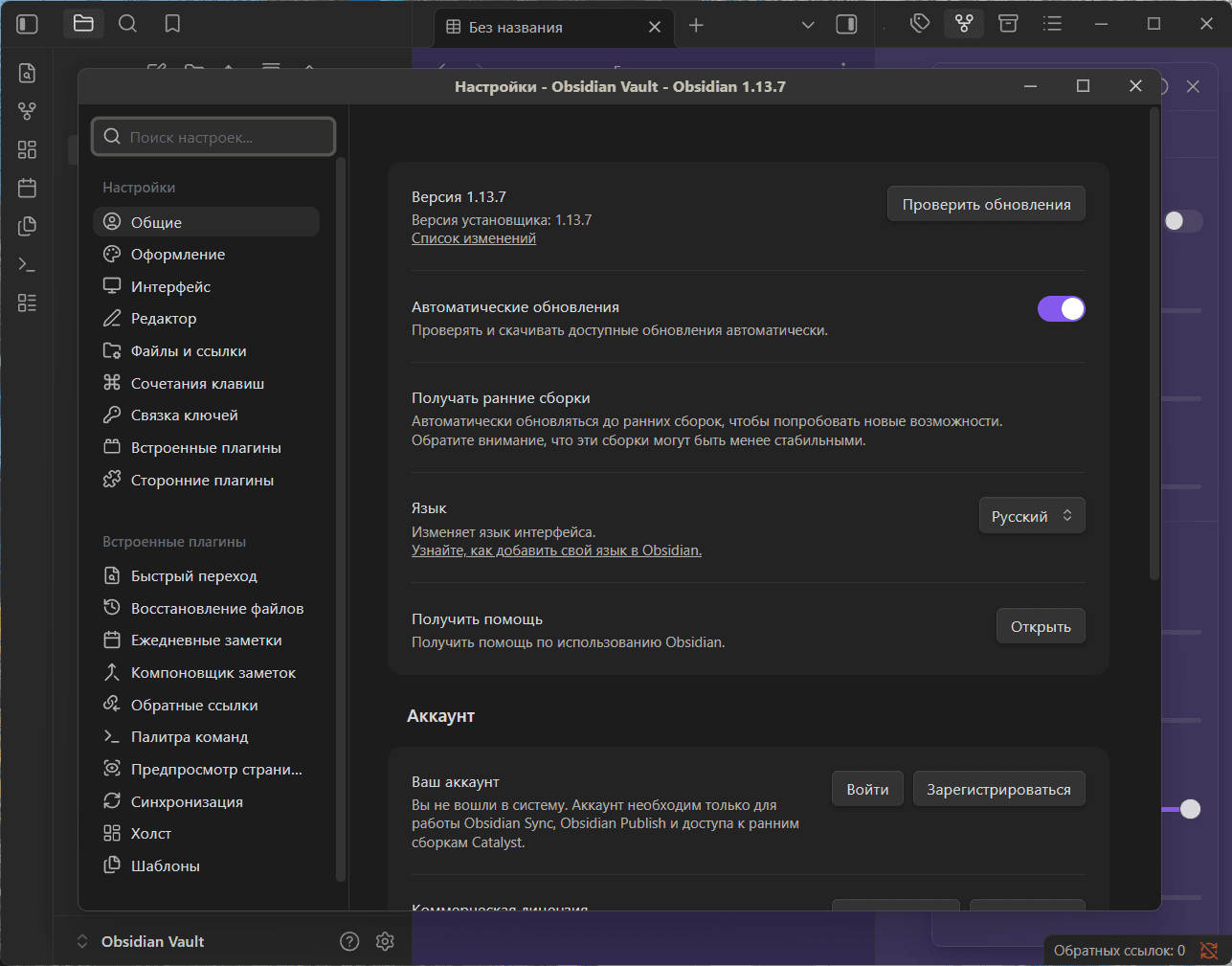
Task: Click the sync status icon in status bar
Action: [1209, 951]
